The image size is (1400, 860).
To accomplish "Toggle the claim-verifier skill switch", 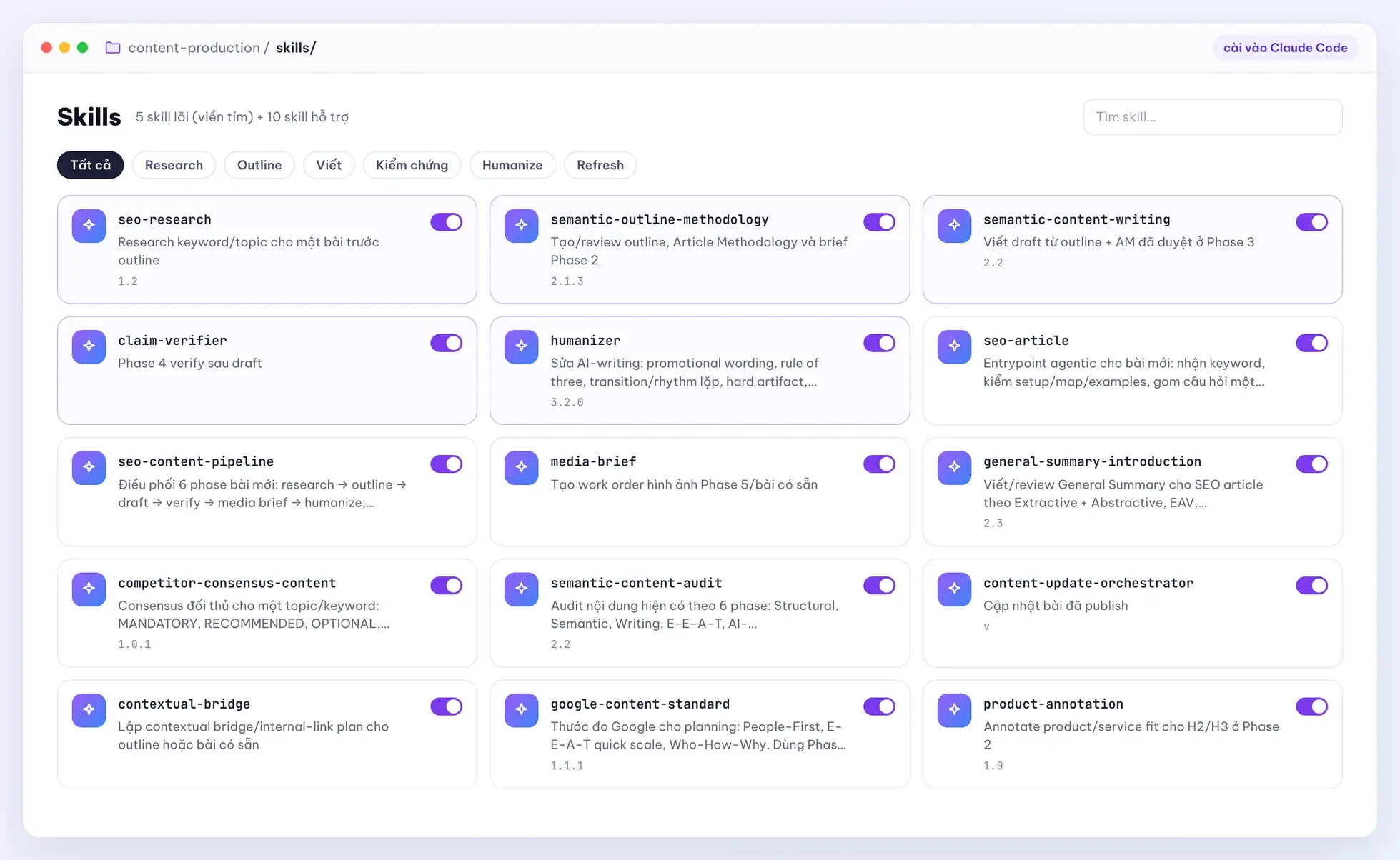I will click(x=446, y=343).
